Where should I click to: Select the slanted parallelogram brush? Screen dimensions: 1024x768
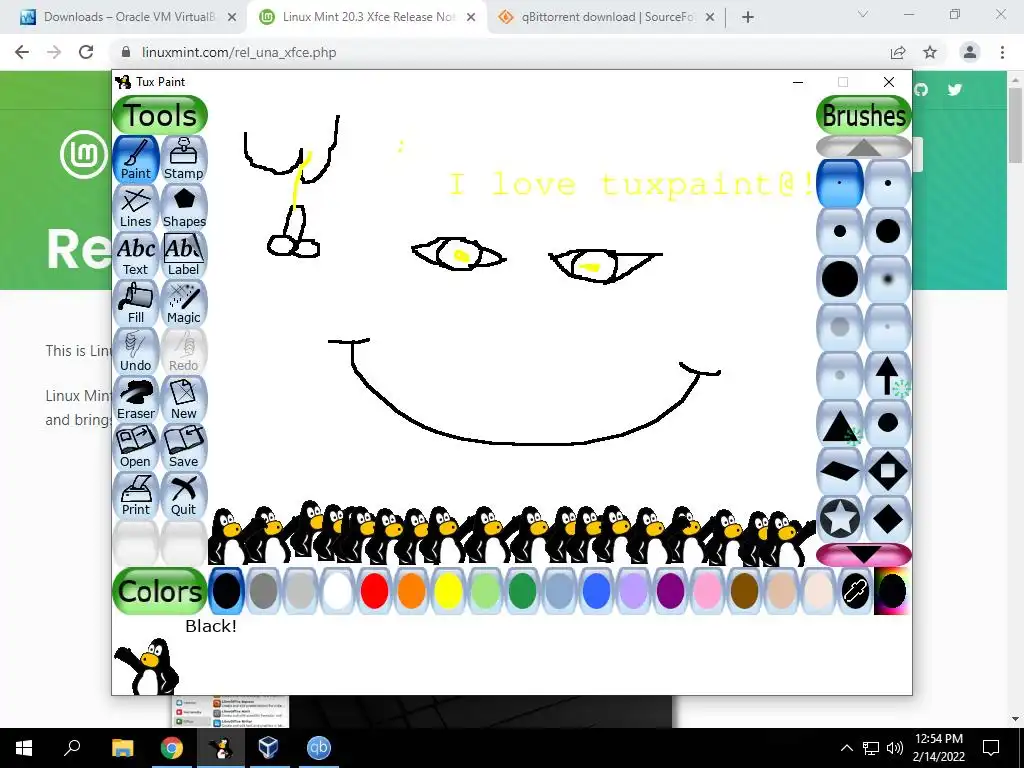coord(840,471)
